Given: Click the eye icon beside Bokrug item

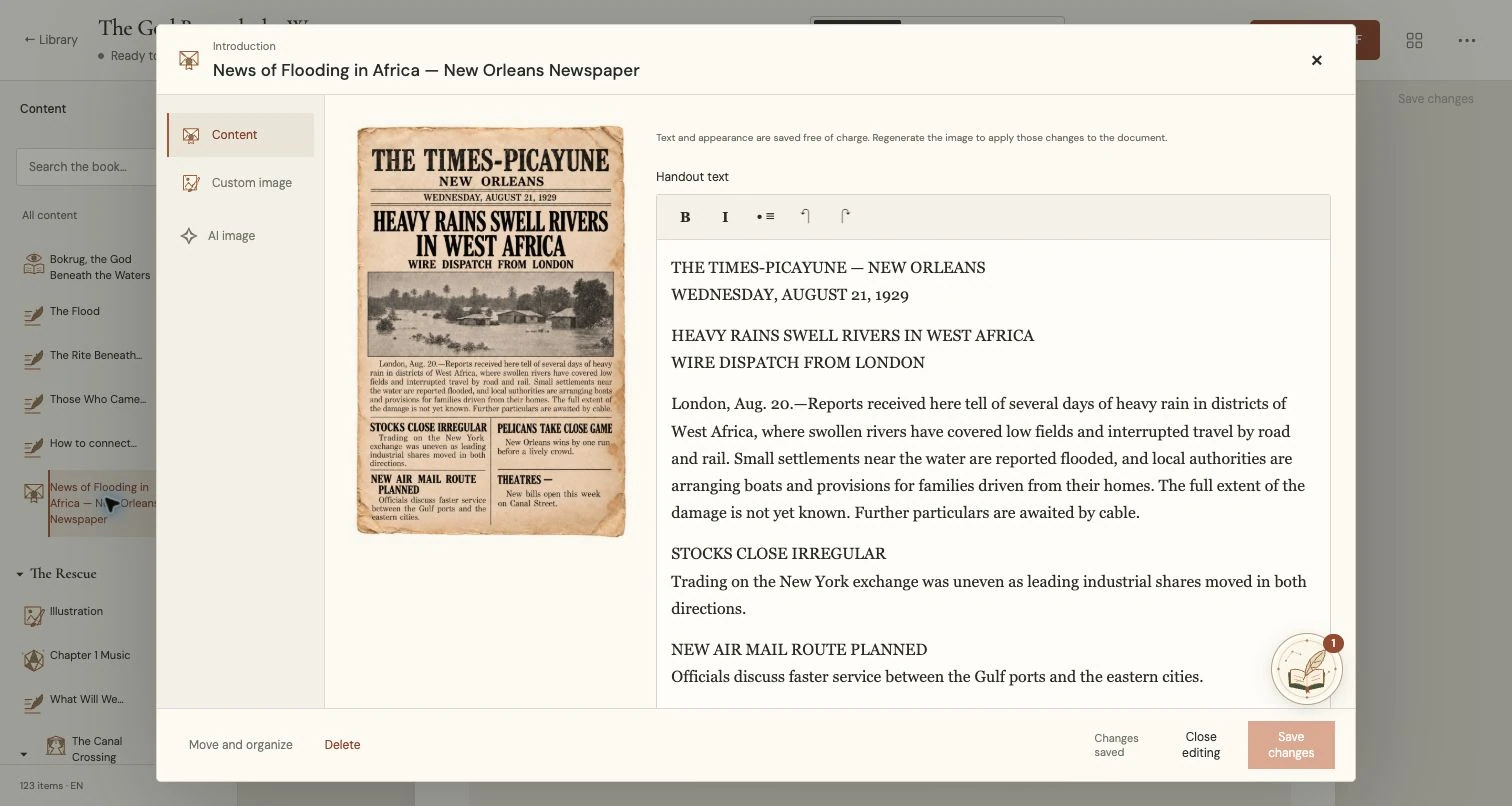Looking at the screenshot, I should [34, 265].
